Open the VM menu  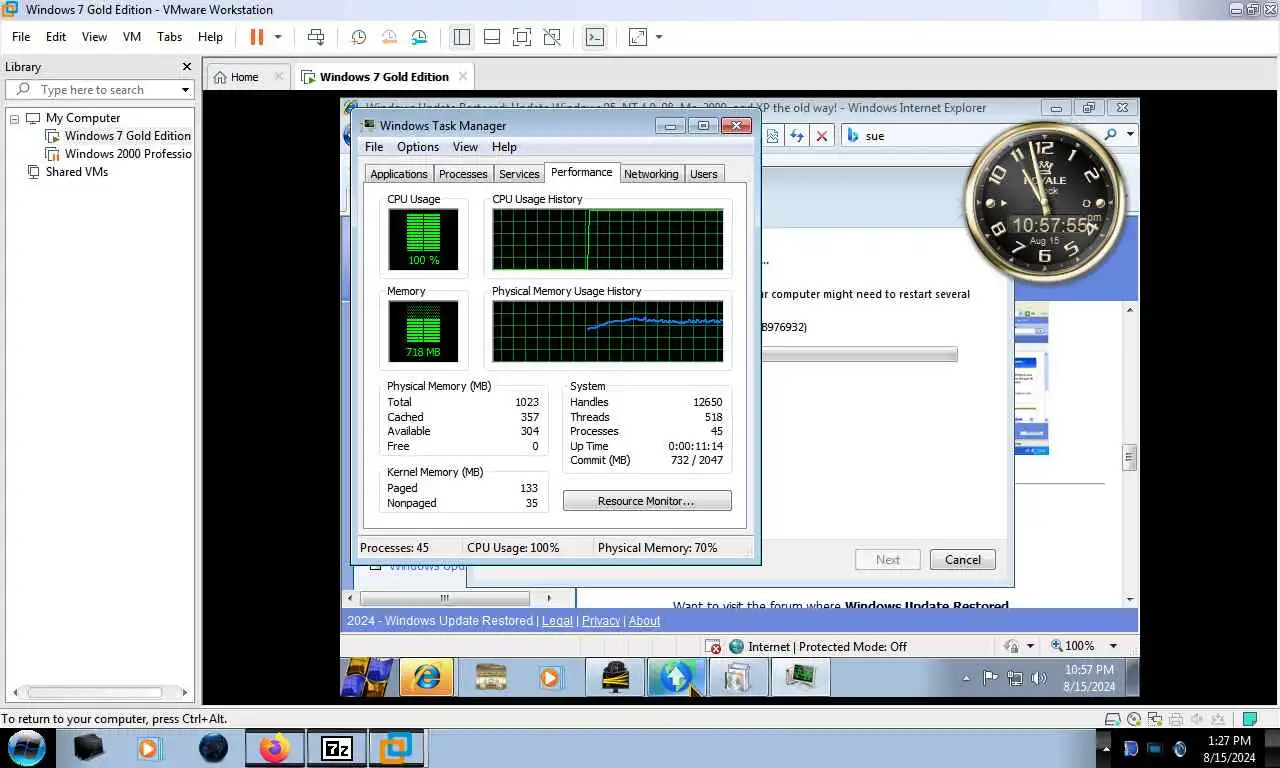tap(132, 36)
